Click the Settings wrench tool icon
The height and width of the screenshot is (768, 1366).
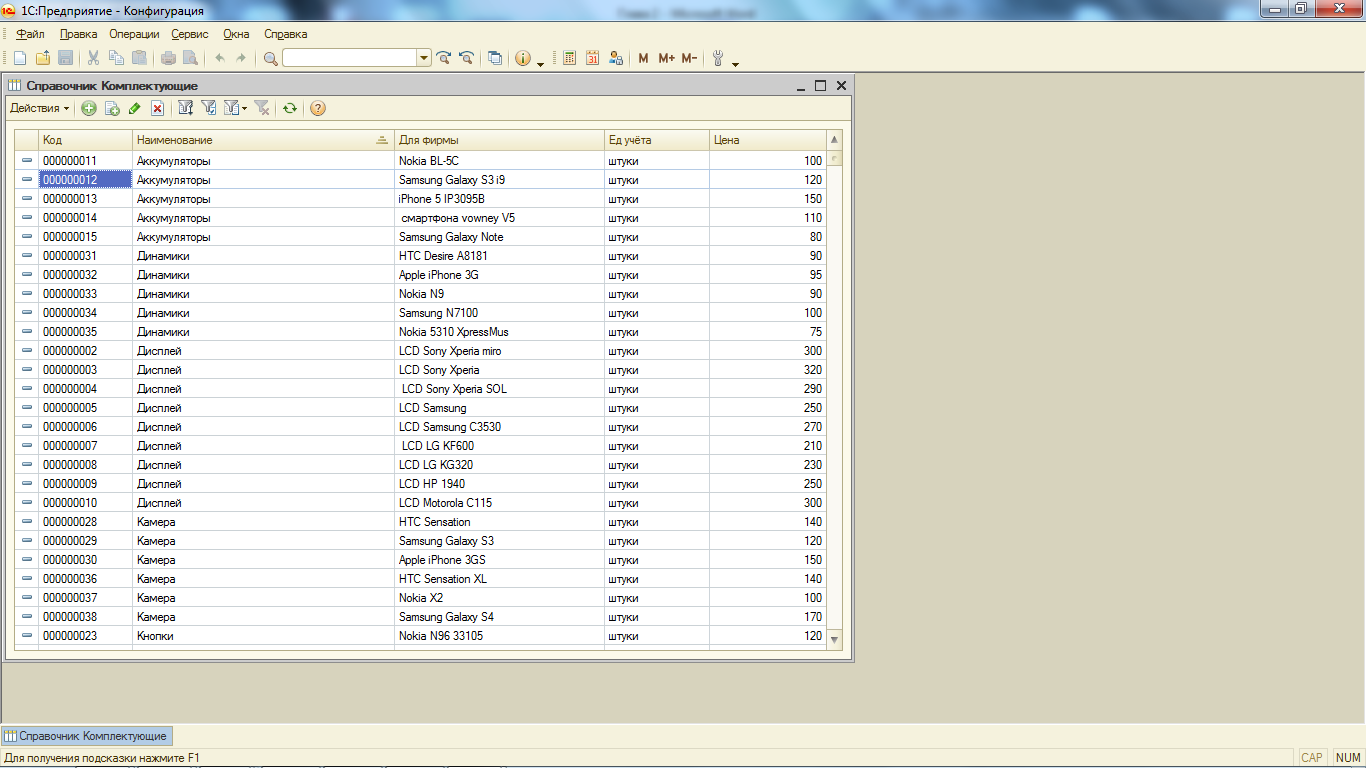717,58
